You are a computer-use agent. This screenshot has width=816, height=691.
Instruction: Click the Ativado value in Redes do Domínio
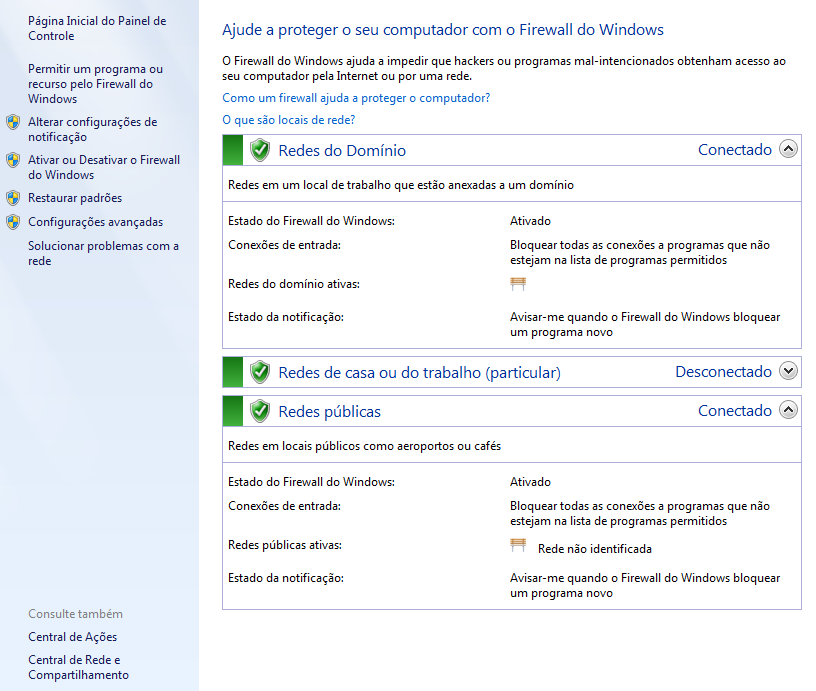530,221
